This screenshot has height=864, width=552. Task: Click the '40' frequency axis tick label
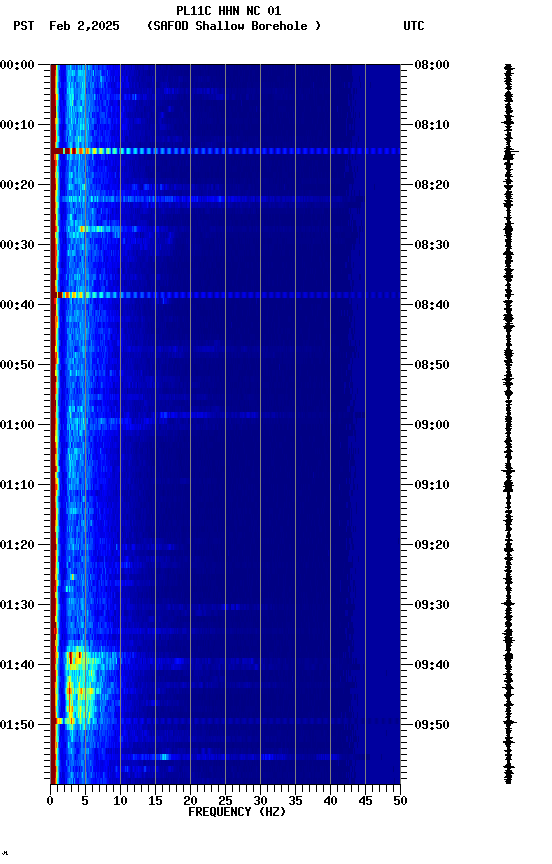[330, 801]
